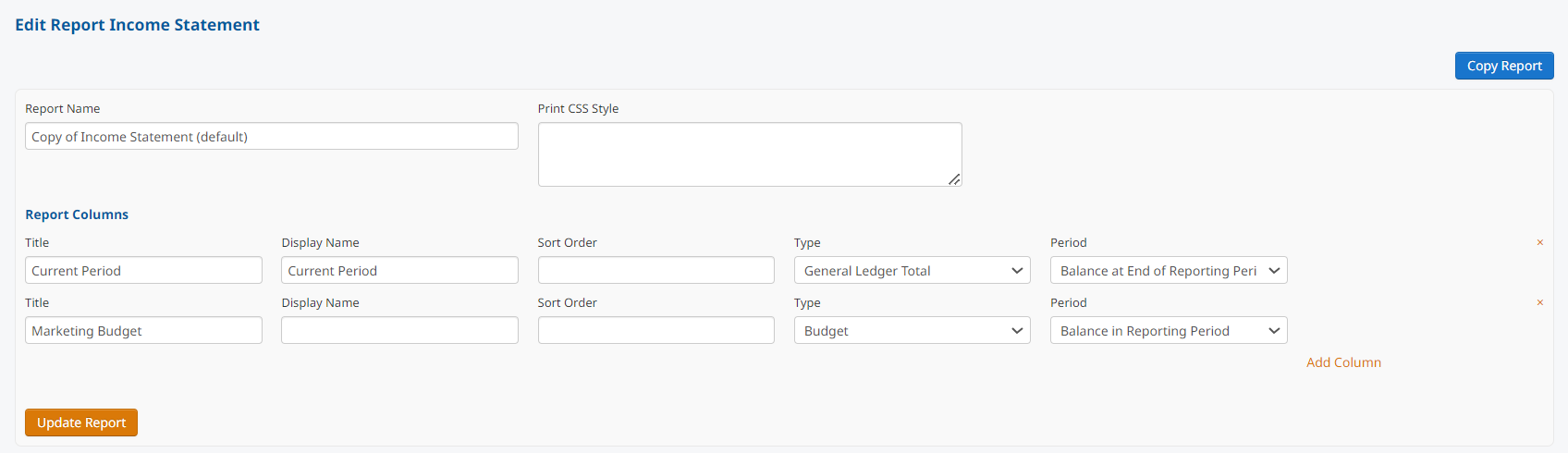Select the Marketing Budget title field

143,330
